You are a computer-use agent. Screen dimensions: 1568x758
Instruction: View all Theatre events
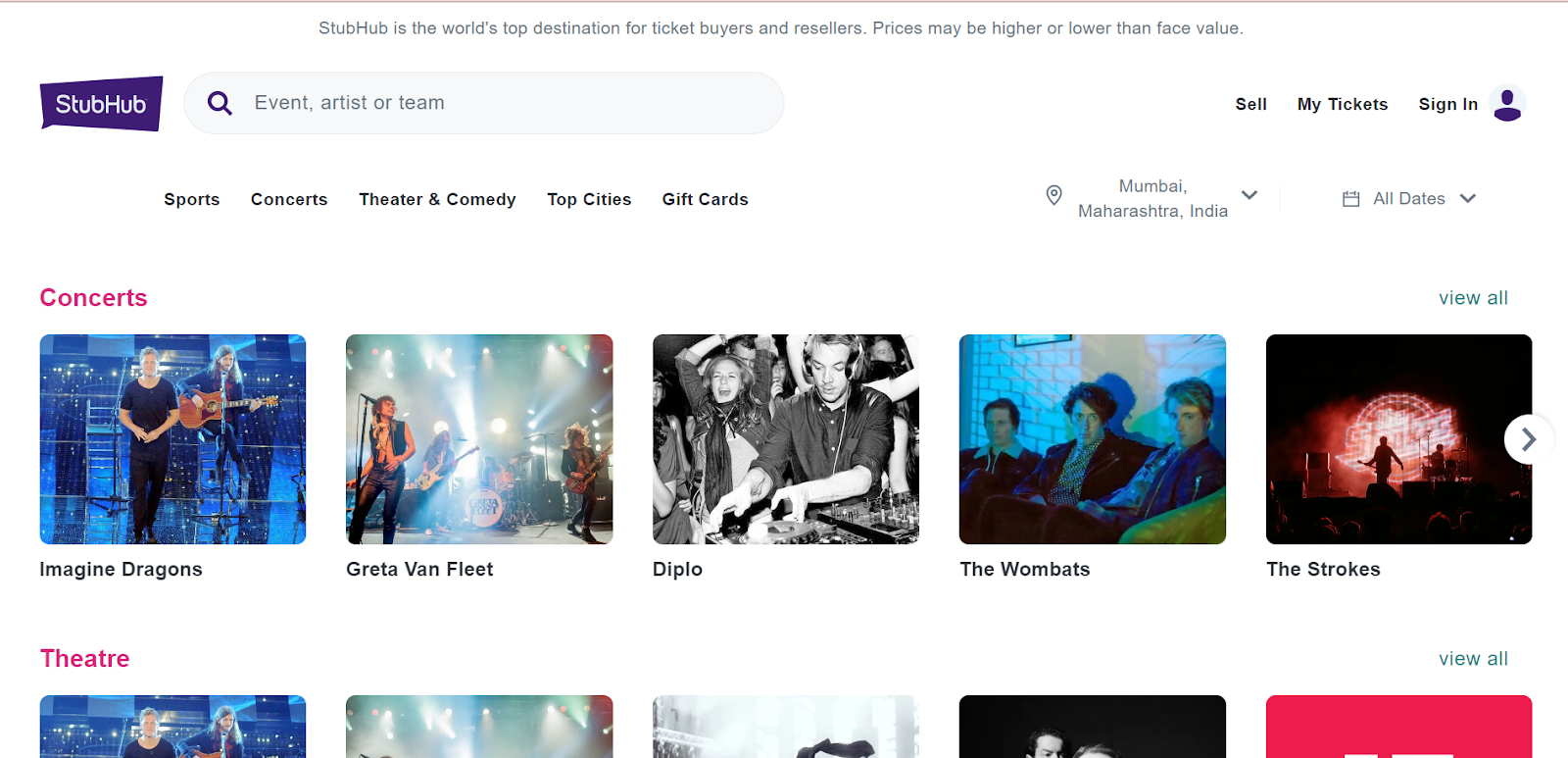[x=1473, y=659]
